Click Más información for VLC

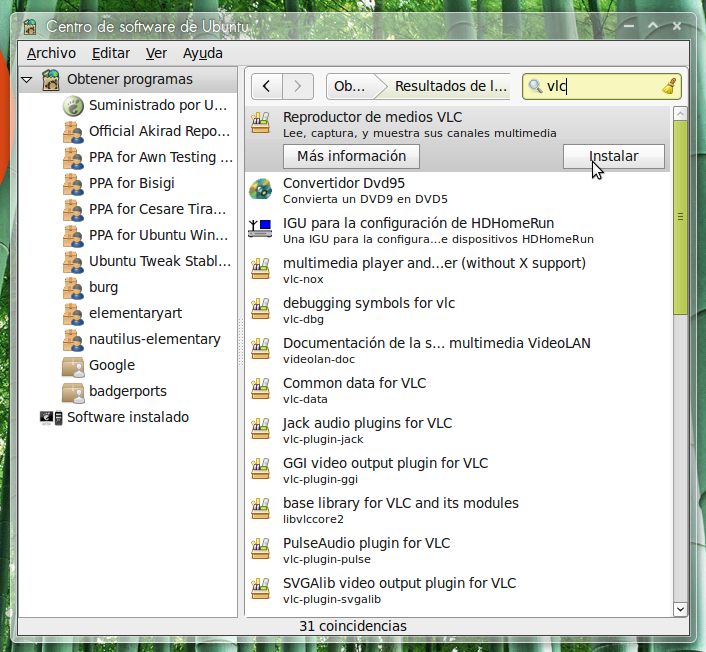(351, 156)
